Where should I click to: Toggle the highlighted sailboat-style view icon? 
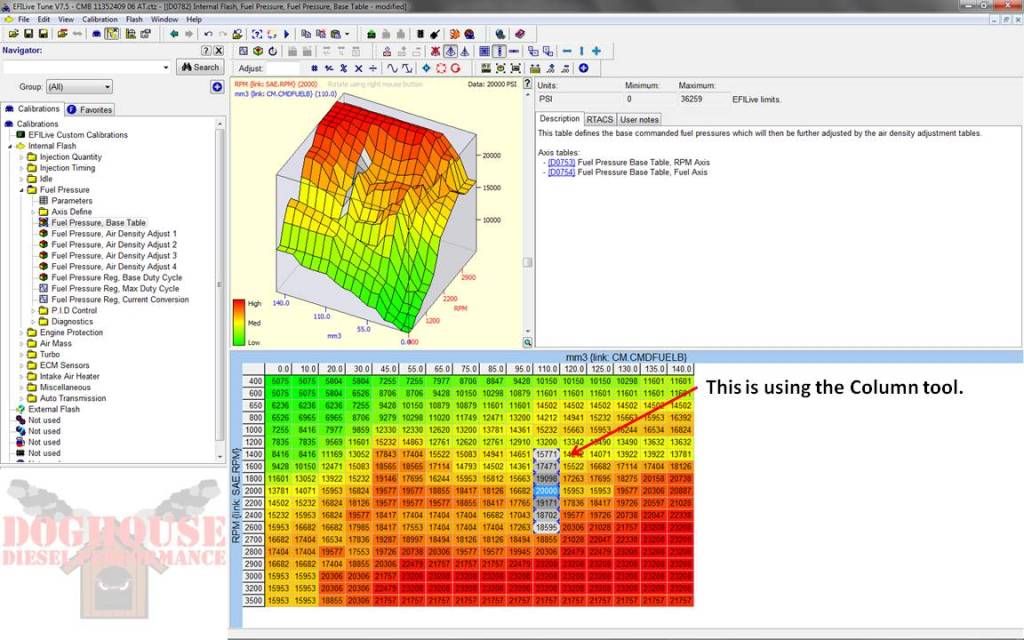[451, 51]
